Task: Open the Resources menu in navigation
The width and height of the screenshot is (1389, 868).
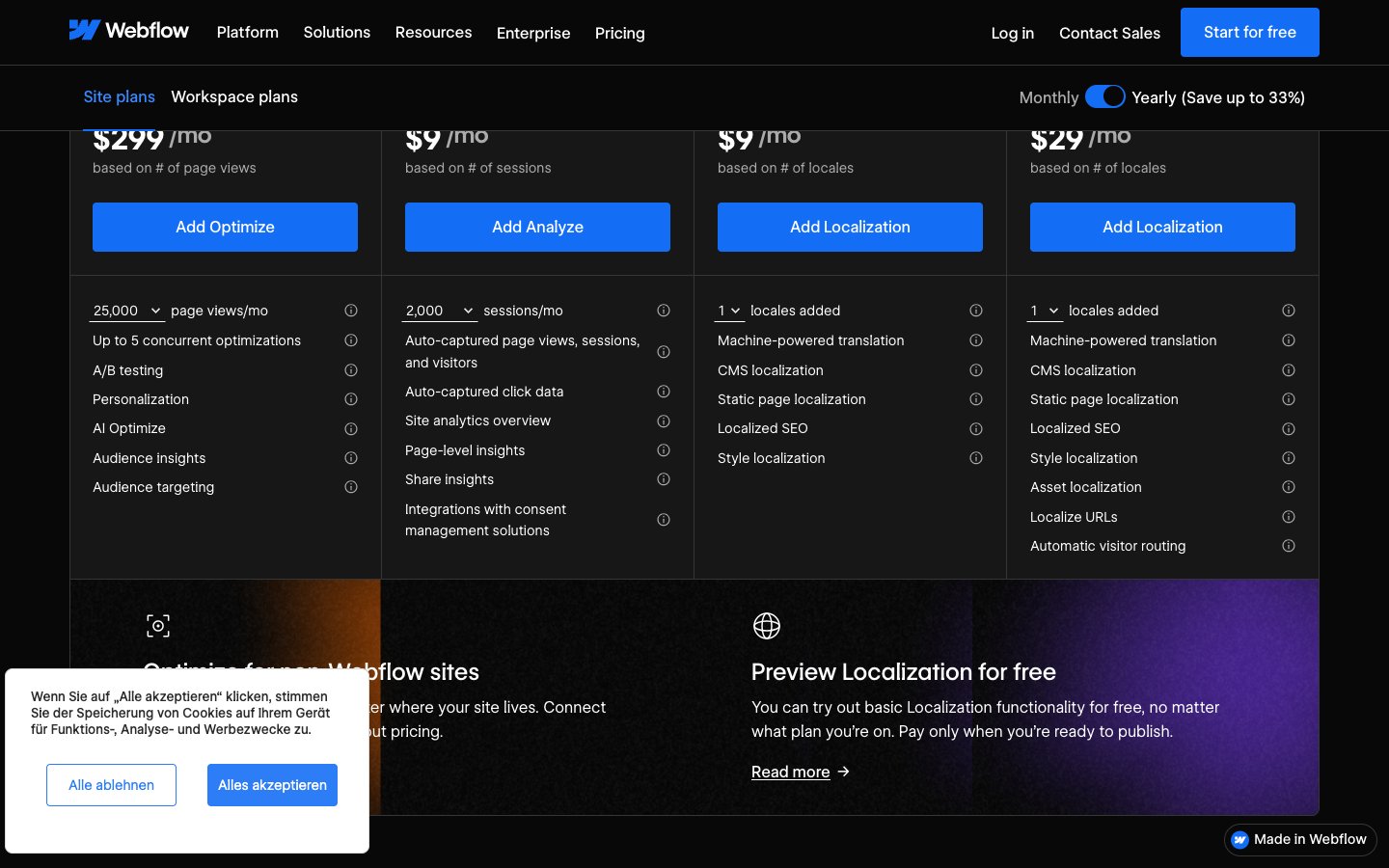Action: (433, 33)
